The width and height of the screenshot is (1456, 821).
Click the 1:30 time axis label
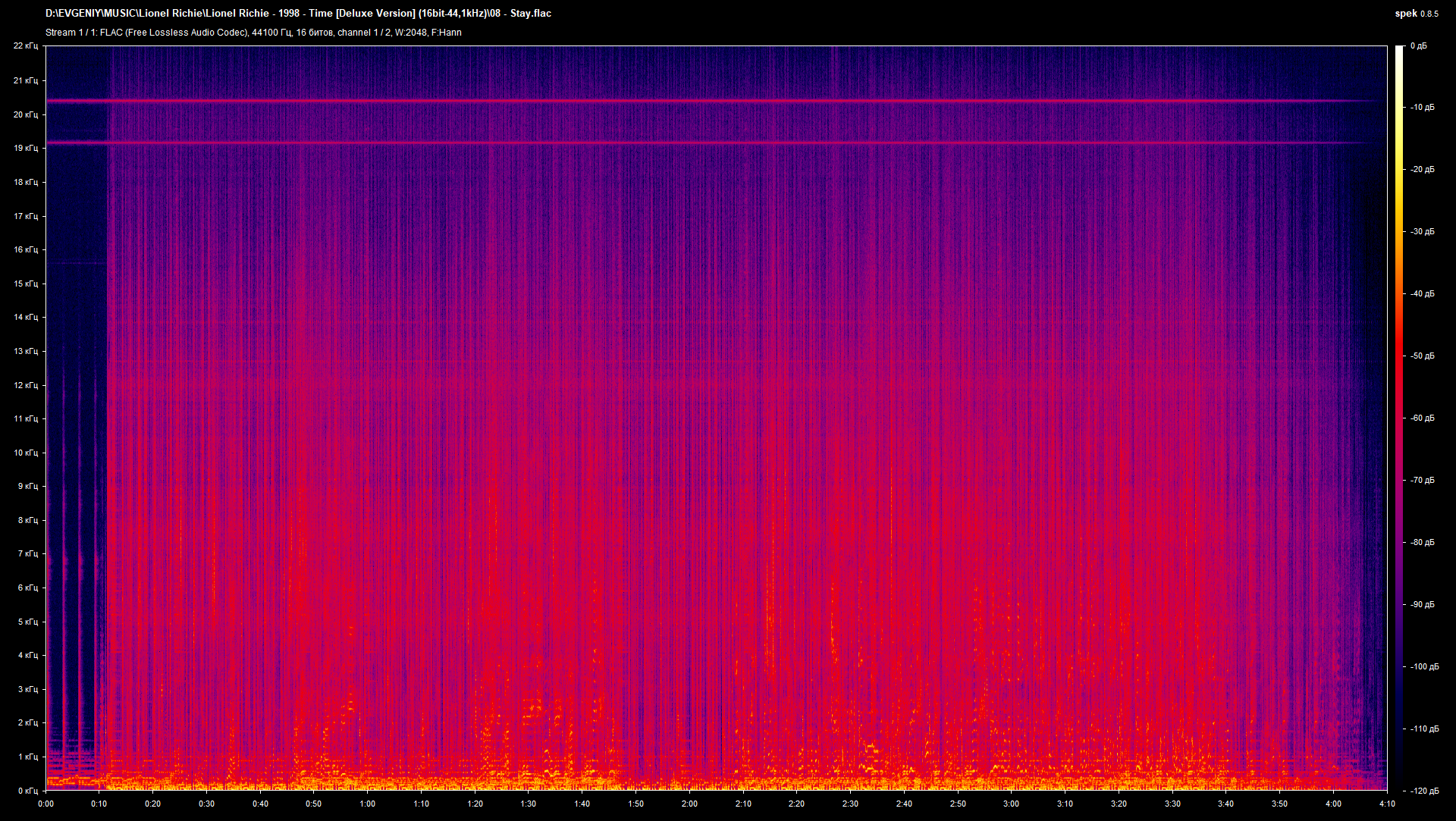click(529, 804)
